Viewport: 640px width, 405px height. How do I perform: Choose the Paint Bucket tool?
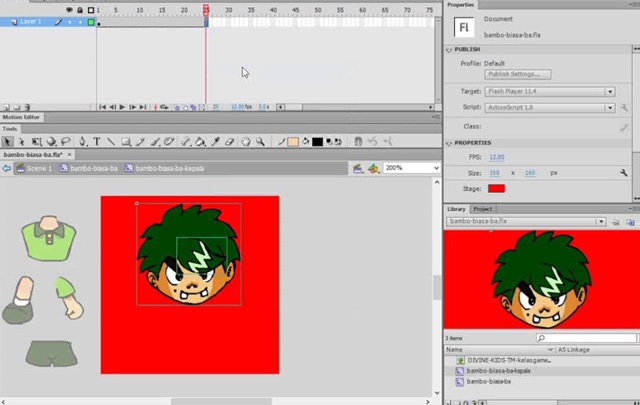pyautogui.click(x=200, y=142)
